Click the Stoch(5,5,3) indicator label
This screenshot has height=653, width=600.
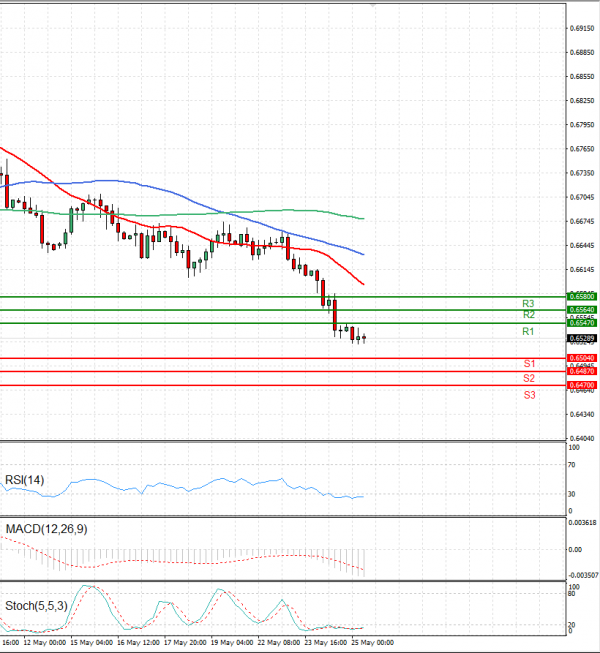[x=38, y=606]
